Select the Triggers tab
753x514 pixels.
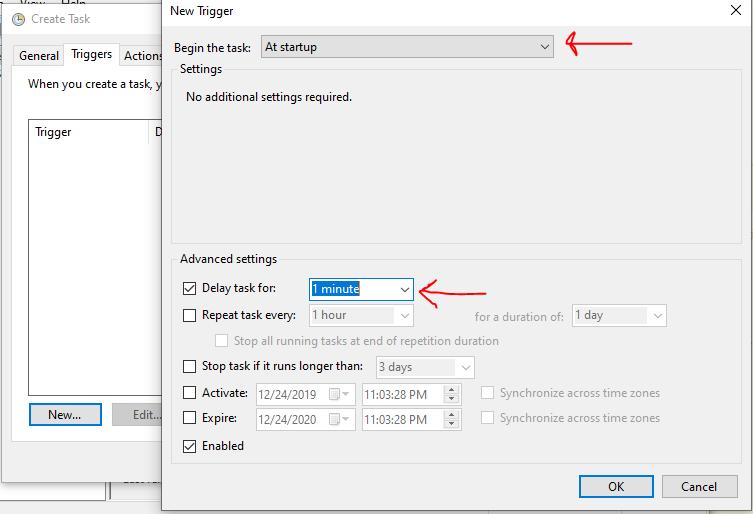pos(91,55)
